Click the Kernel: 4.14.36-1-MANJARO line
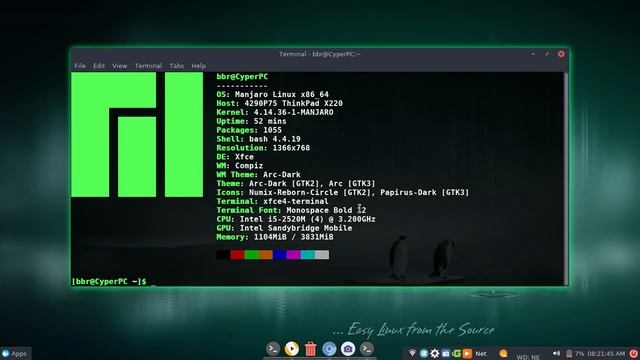The image size is (640, 360). click(x=275, y=112)
